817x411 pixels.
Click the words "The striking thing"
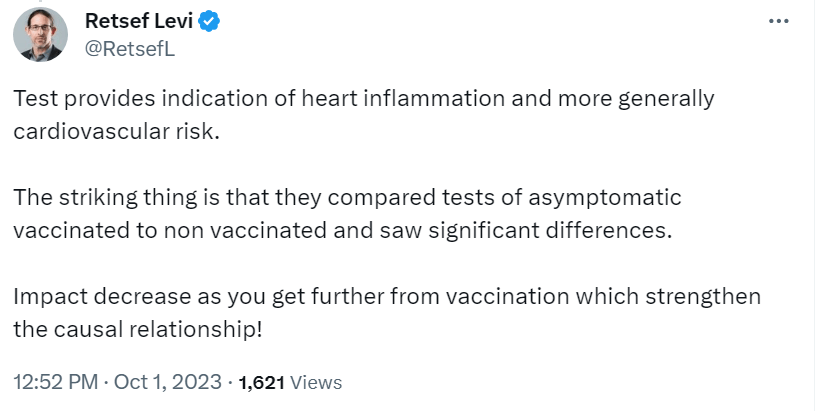pos(86,198)
